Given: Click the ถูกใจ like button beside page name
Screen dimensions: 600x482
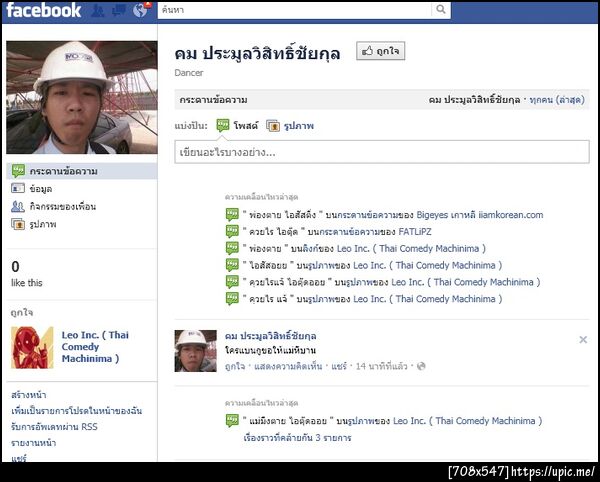Looking at the screenshot, I should (380, 51).
